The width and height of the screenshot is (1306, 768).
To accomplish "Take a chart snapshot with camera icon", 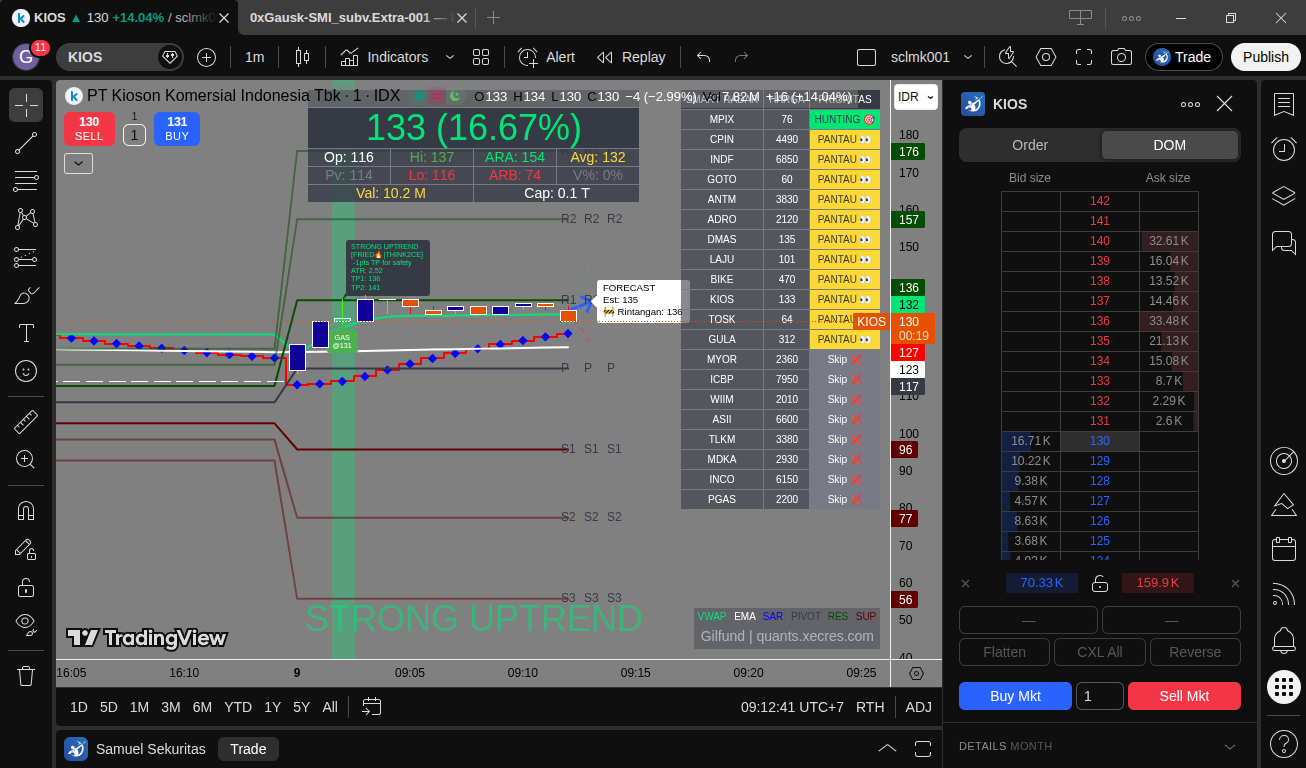I will coord(1121,57).
